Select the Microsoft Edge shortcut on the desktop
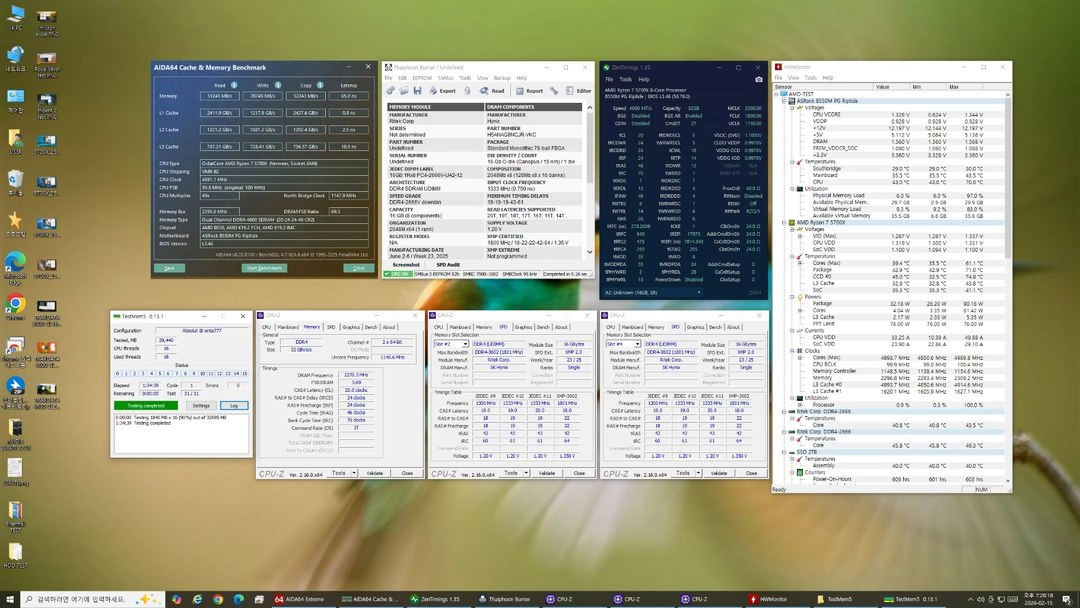 [x=15, y=267]
